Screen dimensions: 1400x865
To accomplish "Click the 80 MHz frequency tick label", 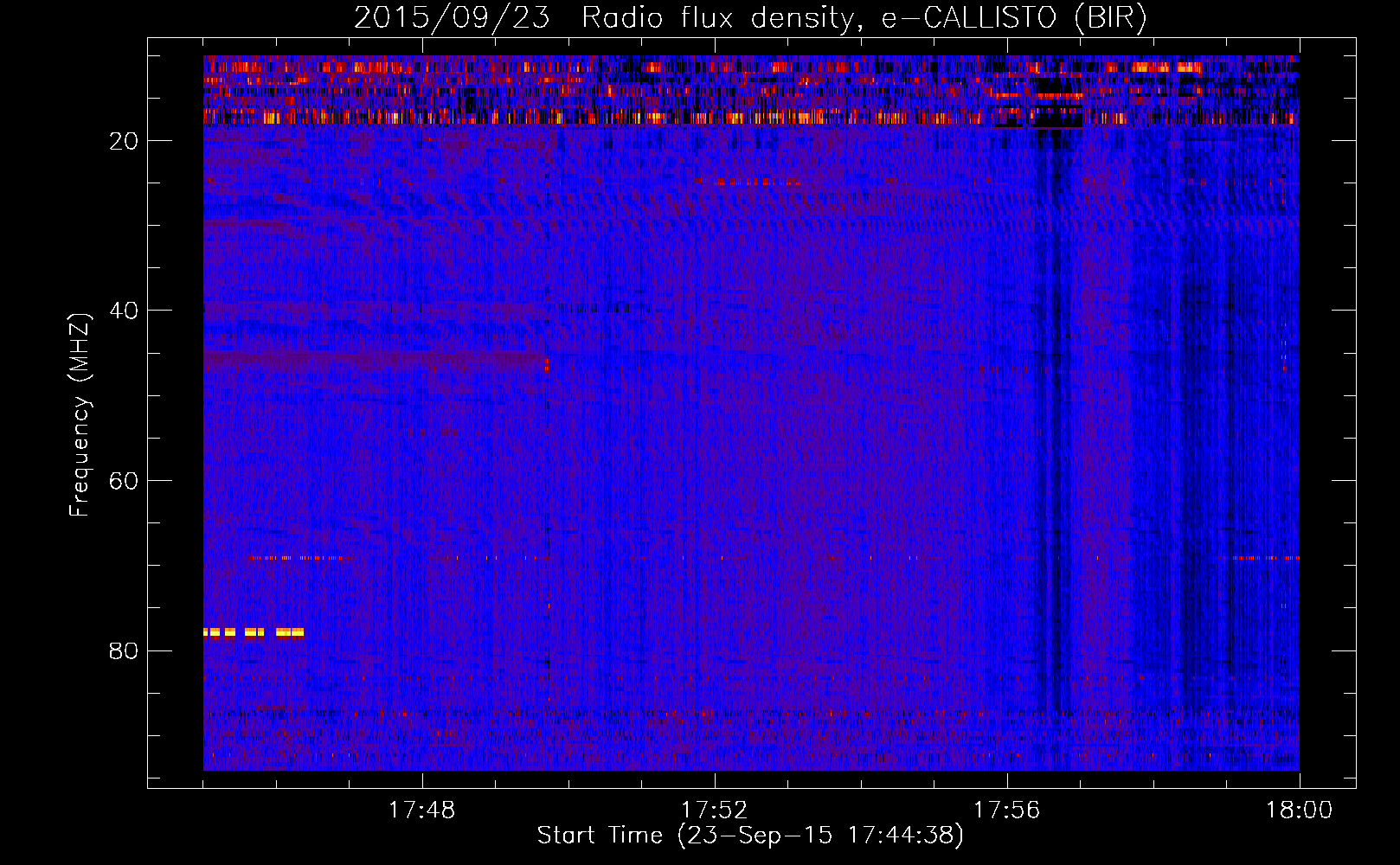I will click(x=124, y=650).
